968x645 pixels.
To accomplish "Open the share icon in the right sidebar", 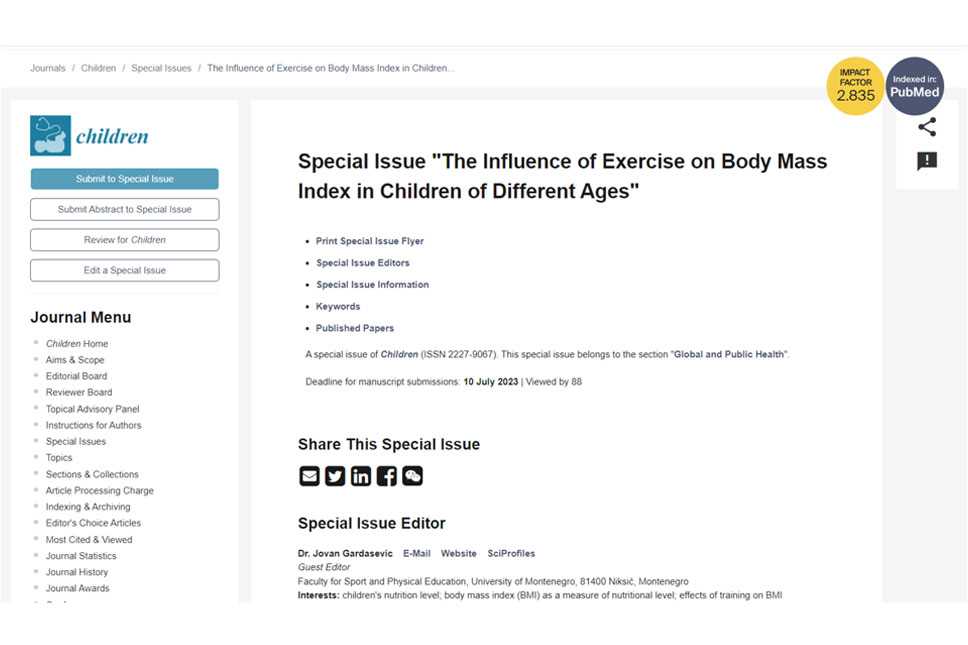I will (x=927, y=127).
